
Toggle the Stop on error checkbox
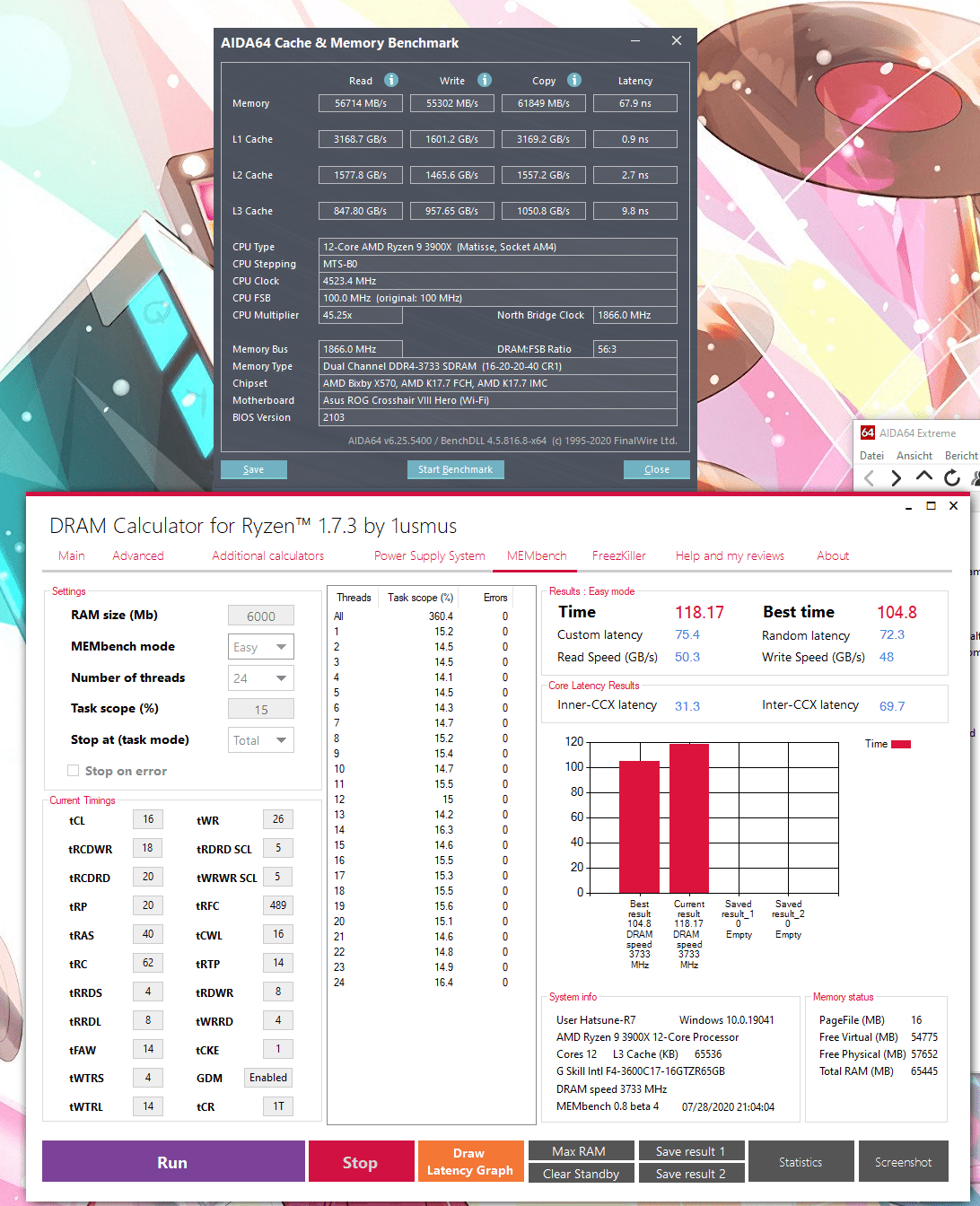[x=74, y=771]
